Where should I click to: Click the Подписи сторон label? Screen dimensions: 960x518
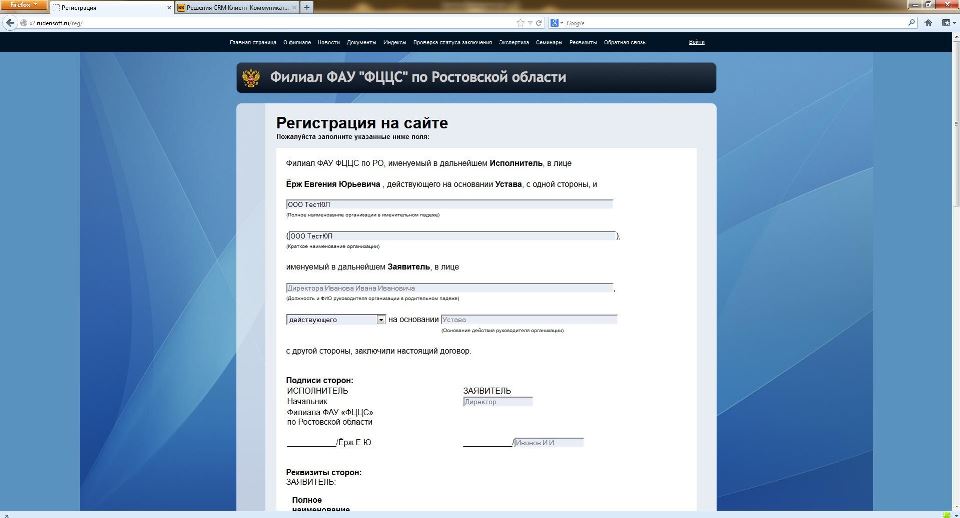click(x=320, y=380)
